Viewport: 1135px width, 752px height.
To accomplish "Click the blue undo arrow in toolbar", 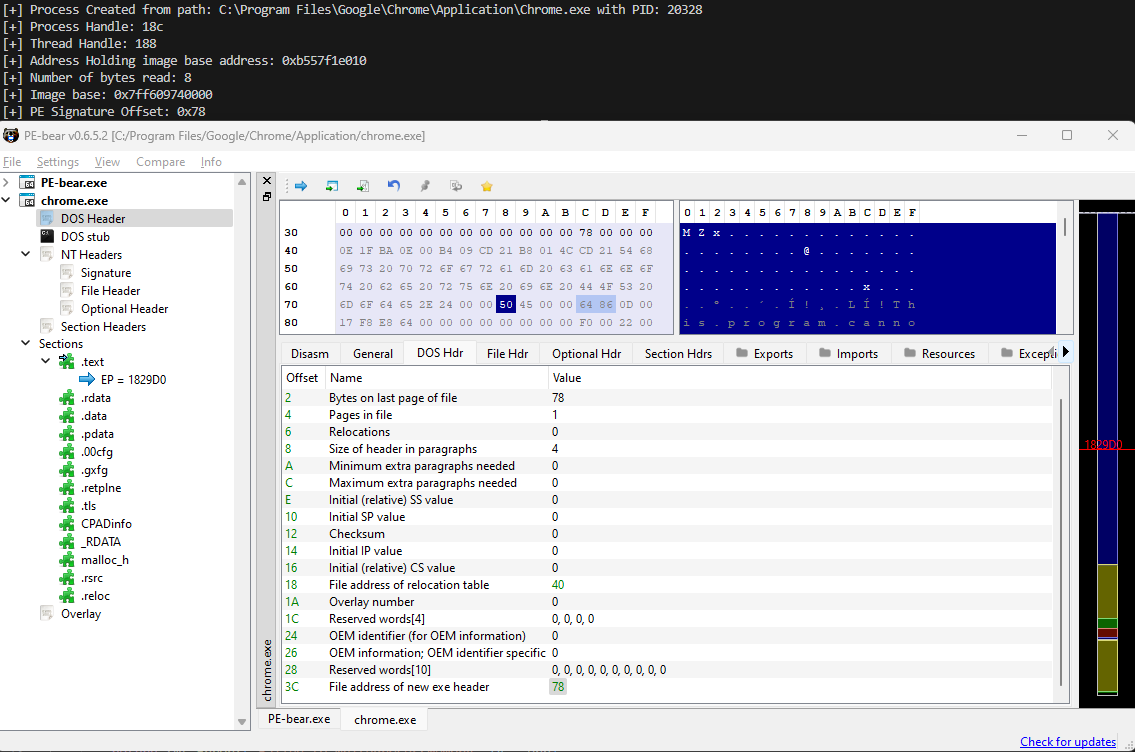I will pyautogui.click(x=394, y=186).
